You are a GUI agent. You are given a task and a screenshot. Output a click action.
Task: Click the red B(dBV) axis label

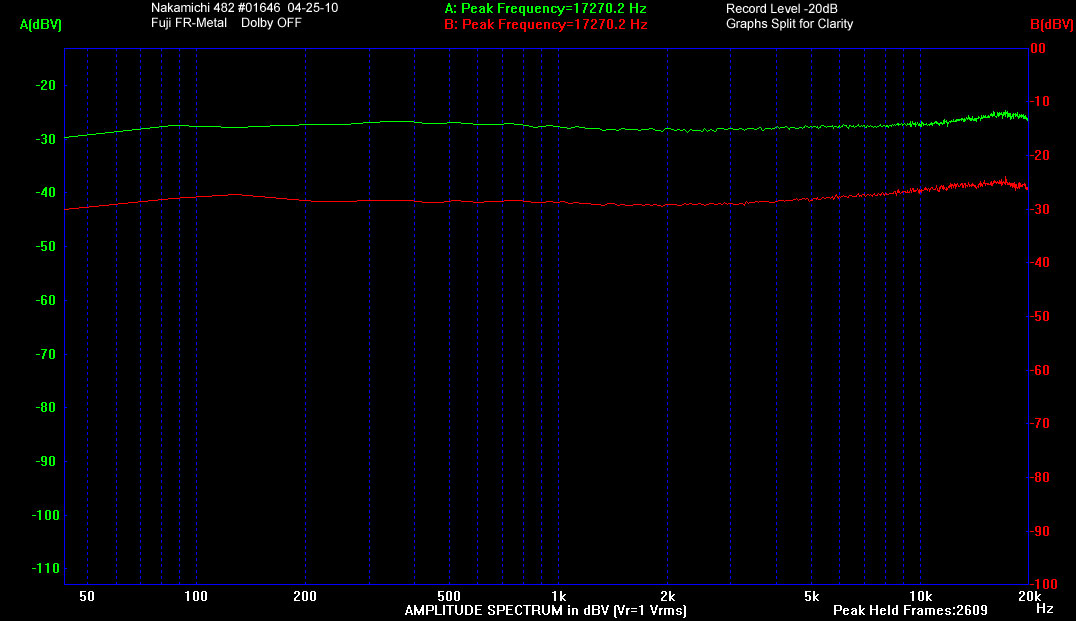1050,24
